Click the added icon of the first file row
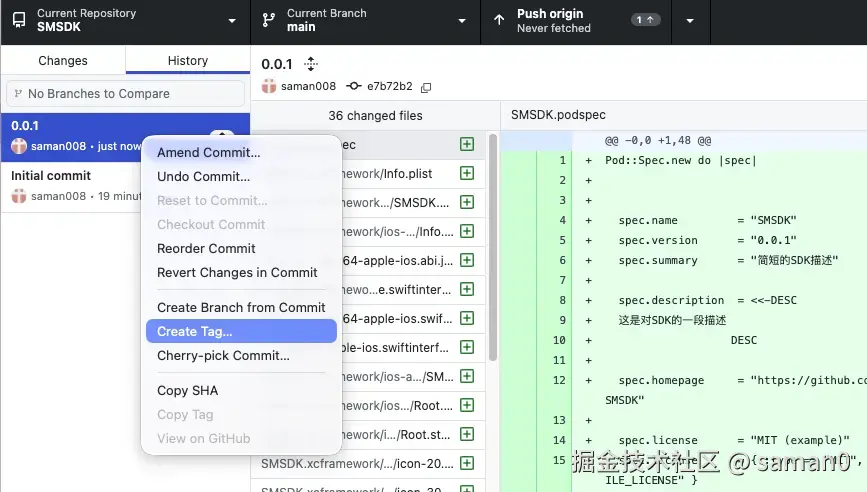This screenshot has height=492, width=867. point(467,144)
